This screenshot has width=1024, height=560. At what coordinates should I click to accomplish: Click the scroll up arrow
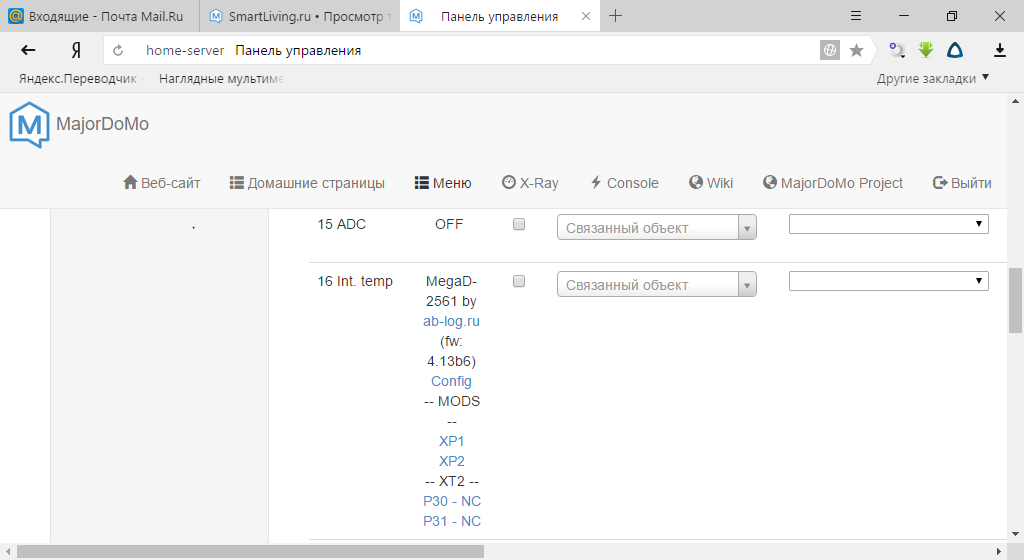pyautogui.click(x=1016, y=101)
